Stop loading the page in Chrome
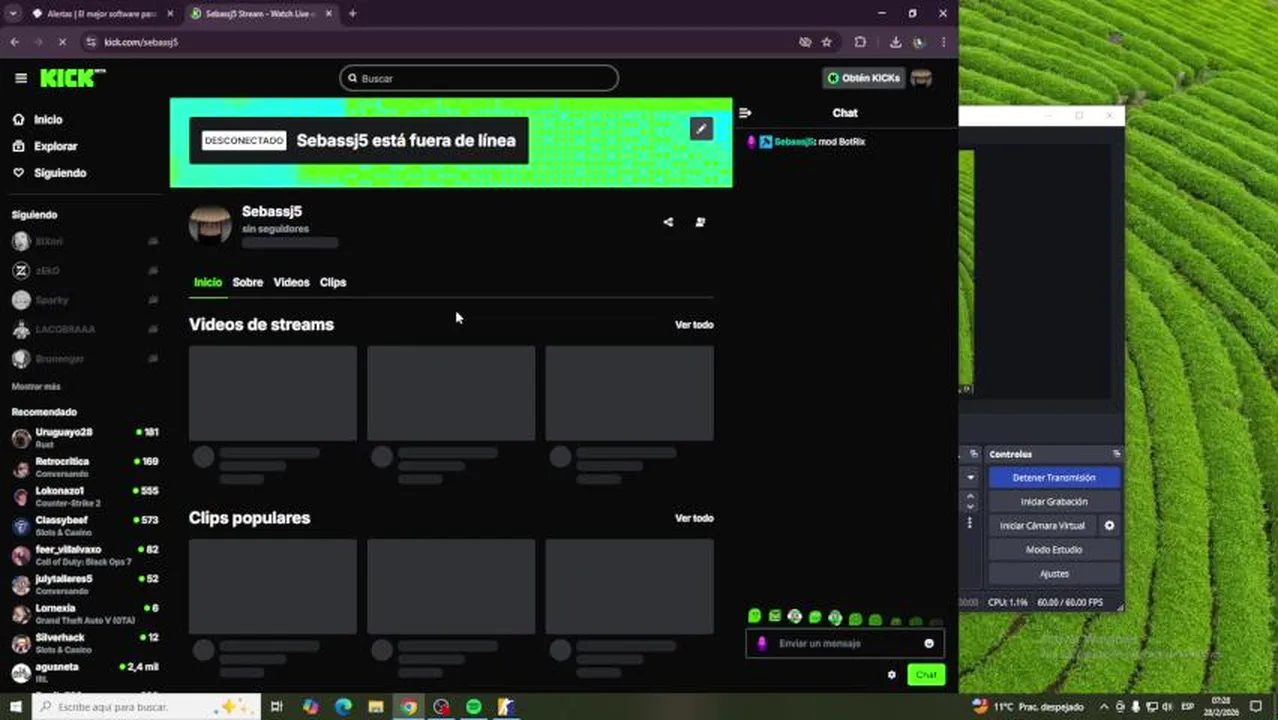This screenshot has height=720, width=1278. [x=62, y=42]
